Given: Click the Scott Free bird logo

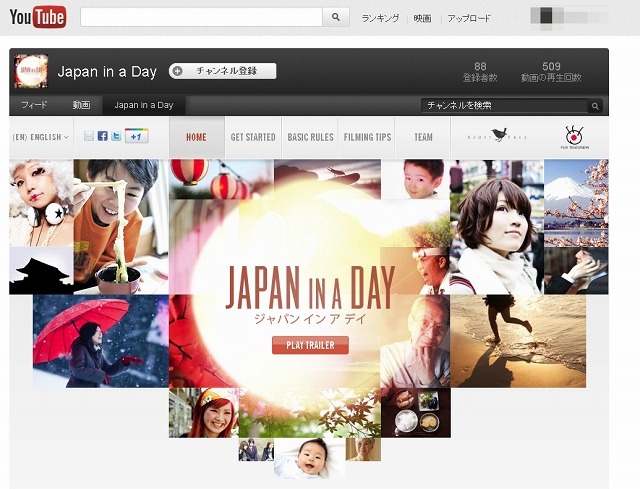Looking at the screenshot, I should tap(497, 136).
